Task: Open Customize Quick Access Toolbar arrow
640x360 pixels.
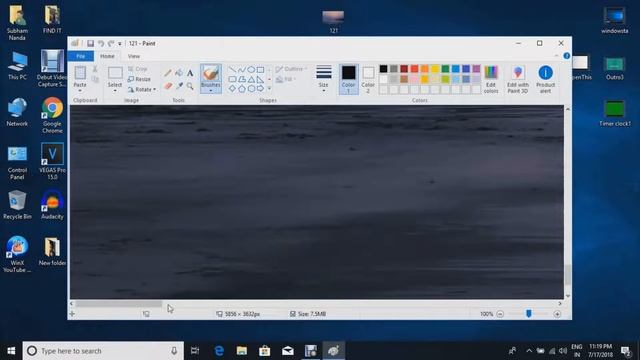Action: (120, 43)
